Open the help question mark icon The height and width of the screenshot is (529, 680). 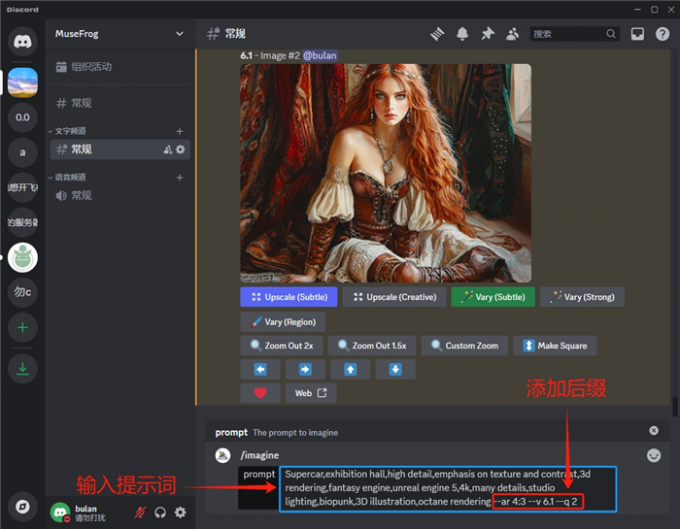pyautogui.click(x=662, y=34)
